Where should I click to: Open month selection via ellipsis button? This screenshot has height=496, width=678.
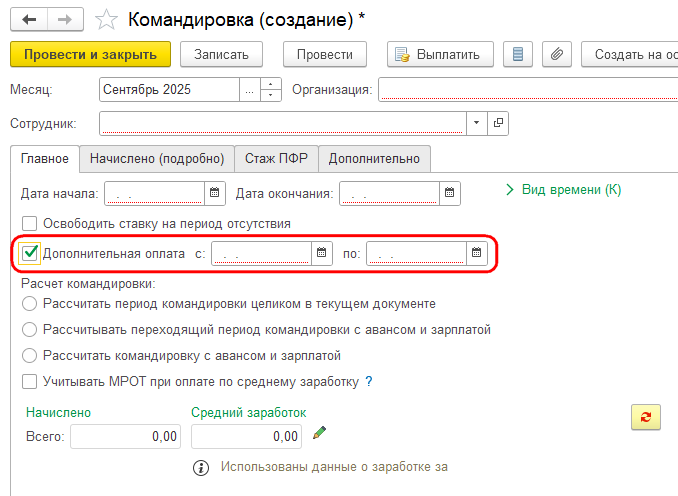[249, 90]
